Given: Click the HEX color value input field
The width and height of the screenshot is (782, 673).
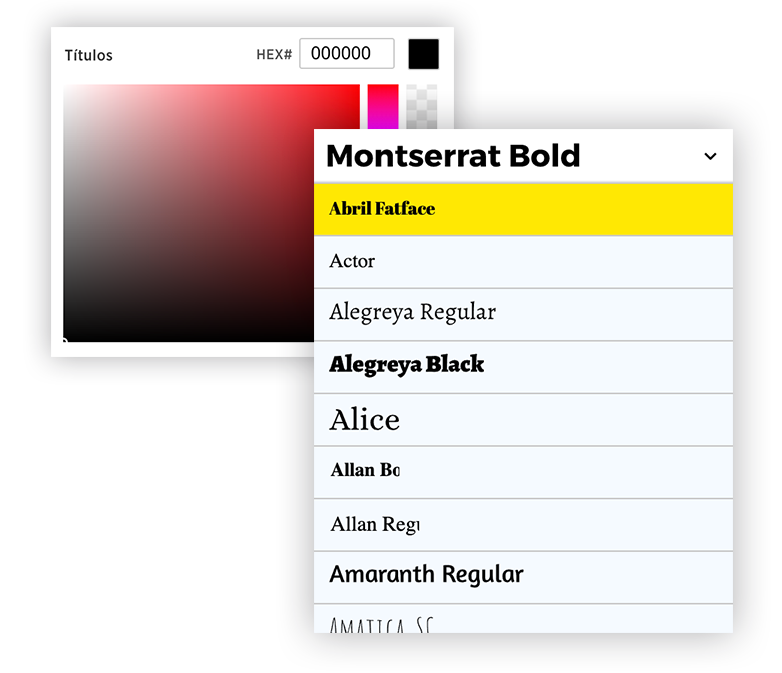Looking at the screenshot, I should point(346,54).
